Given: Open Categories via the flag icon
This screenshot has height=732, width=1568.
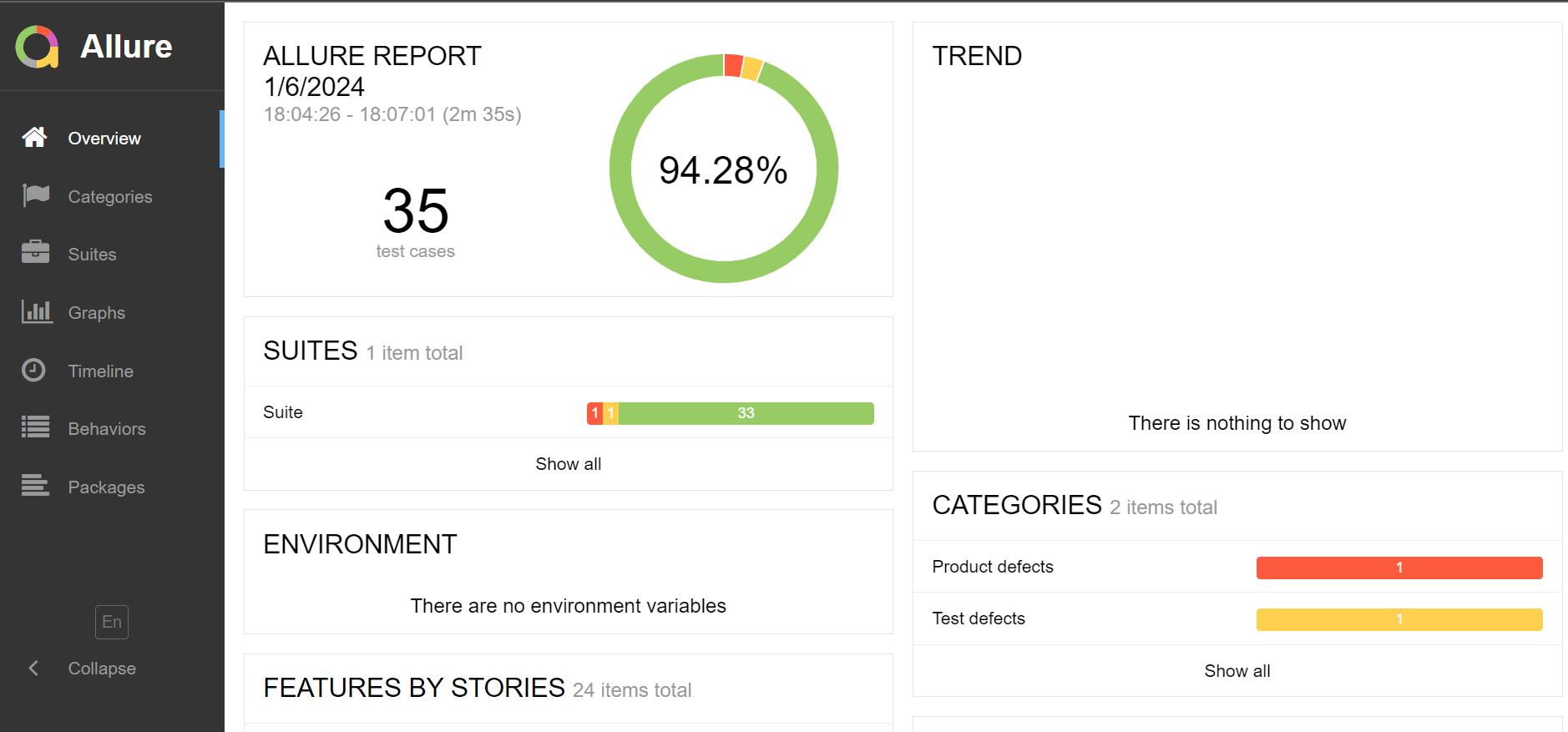Looking at the screenshot, I should (x=36, y=195).
